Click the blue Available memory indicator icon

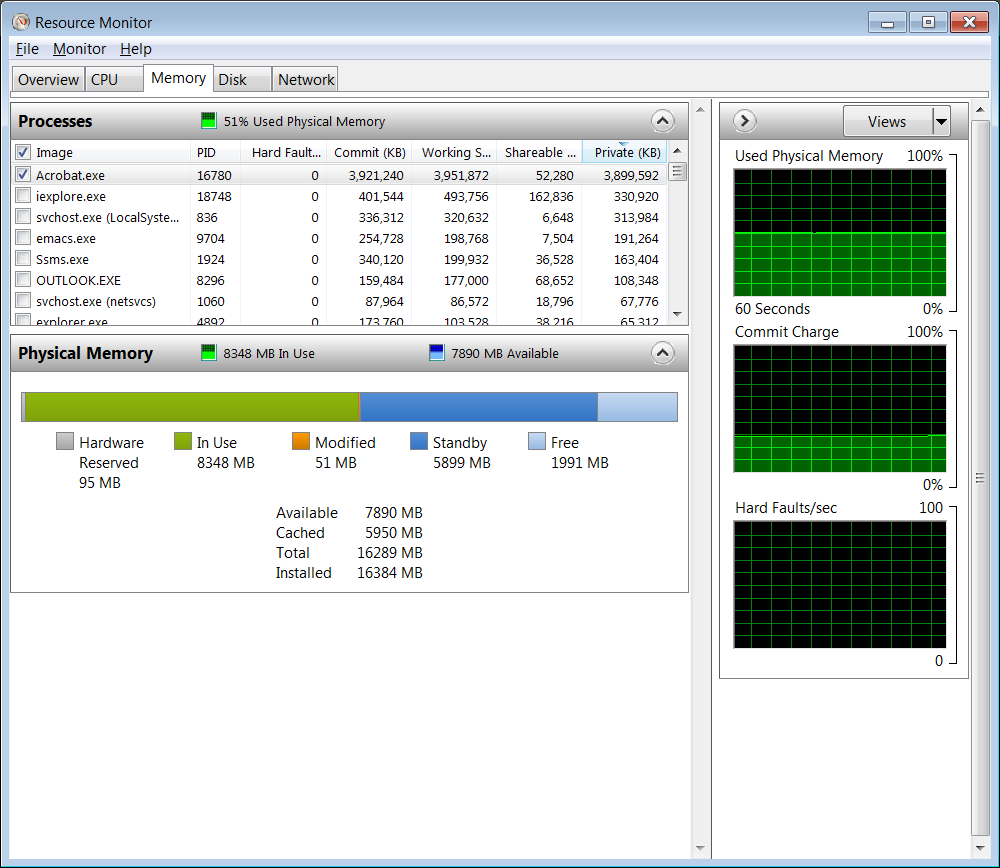click(437, 353)
